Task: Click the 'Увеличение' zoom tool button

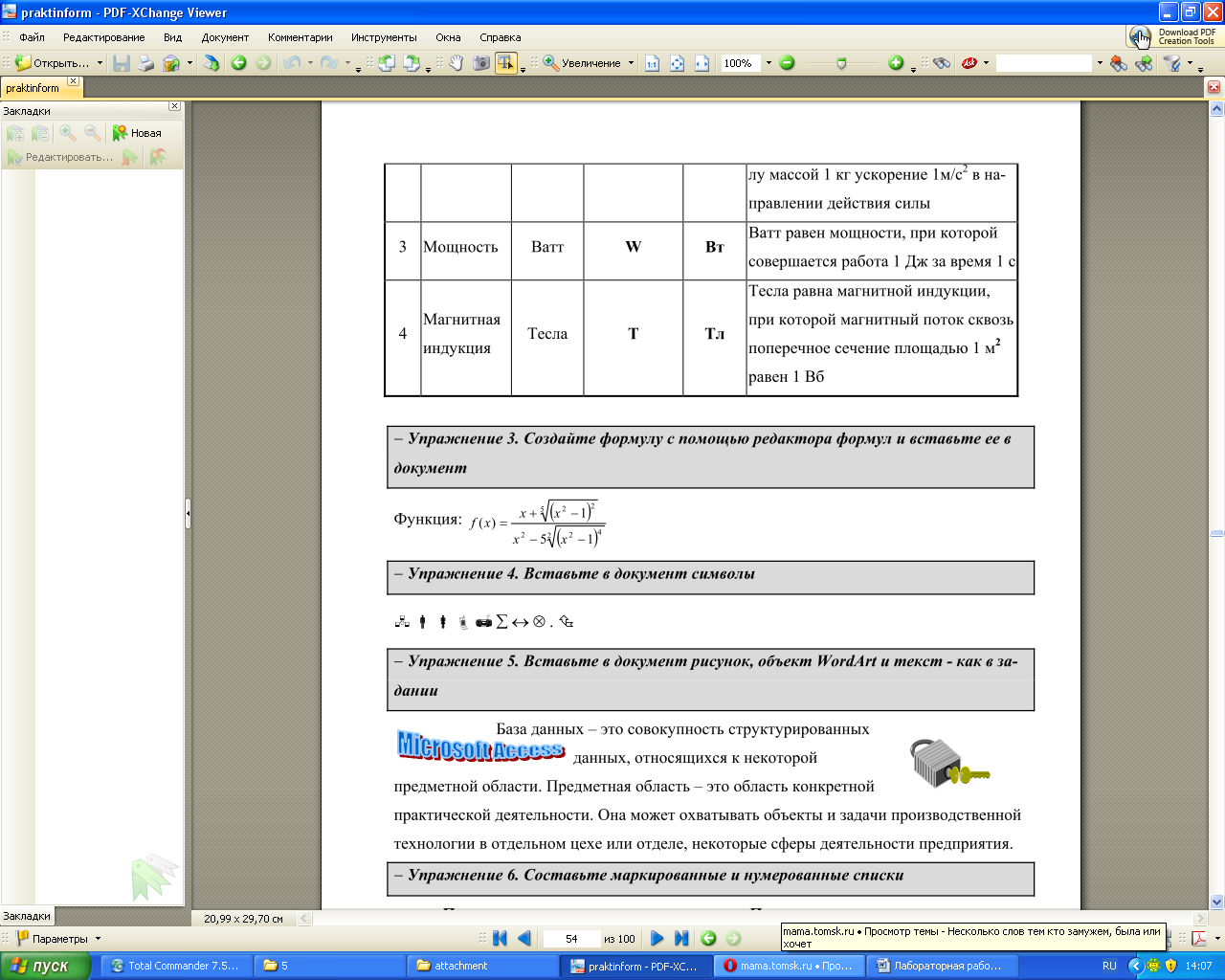Action: (x=583, y=63)
